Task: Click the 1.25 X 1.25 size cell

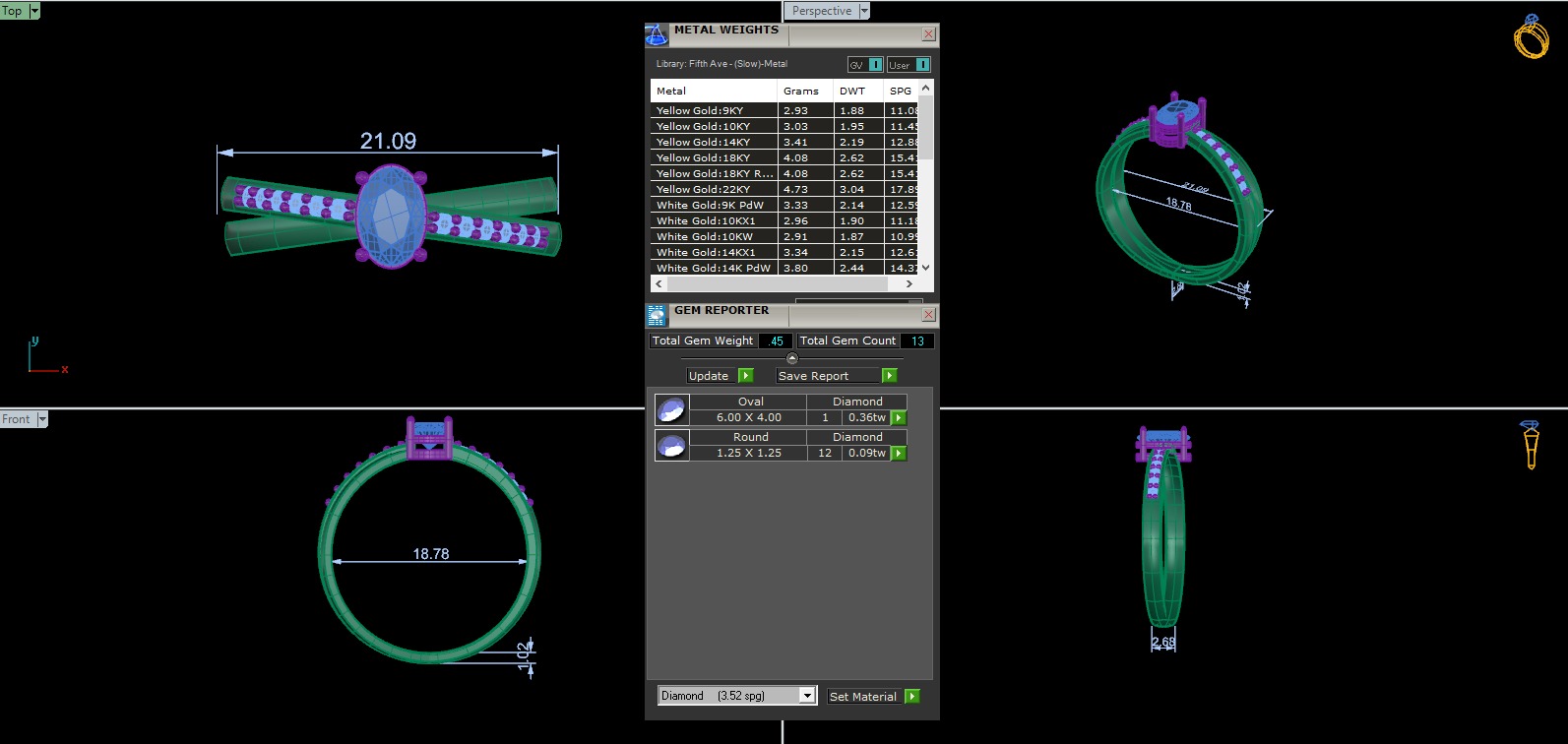Action: coord(748,454)
